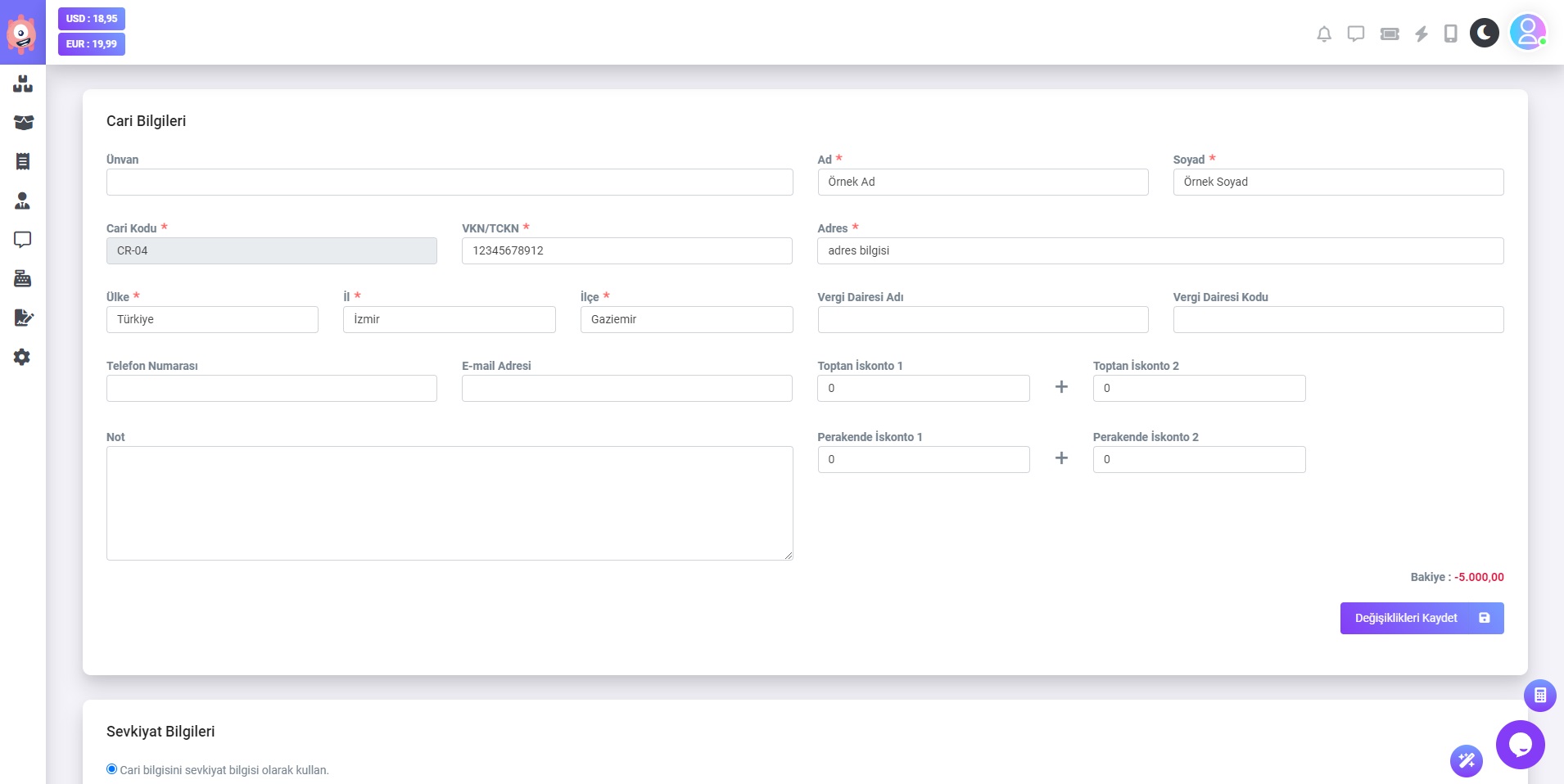Image resolution: width=1564 pixels, height=784 pixels.
Task: Open the İl field showing İzmir
Action: (449, 319)
